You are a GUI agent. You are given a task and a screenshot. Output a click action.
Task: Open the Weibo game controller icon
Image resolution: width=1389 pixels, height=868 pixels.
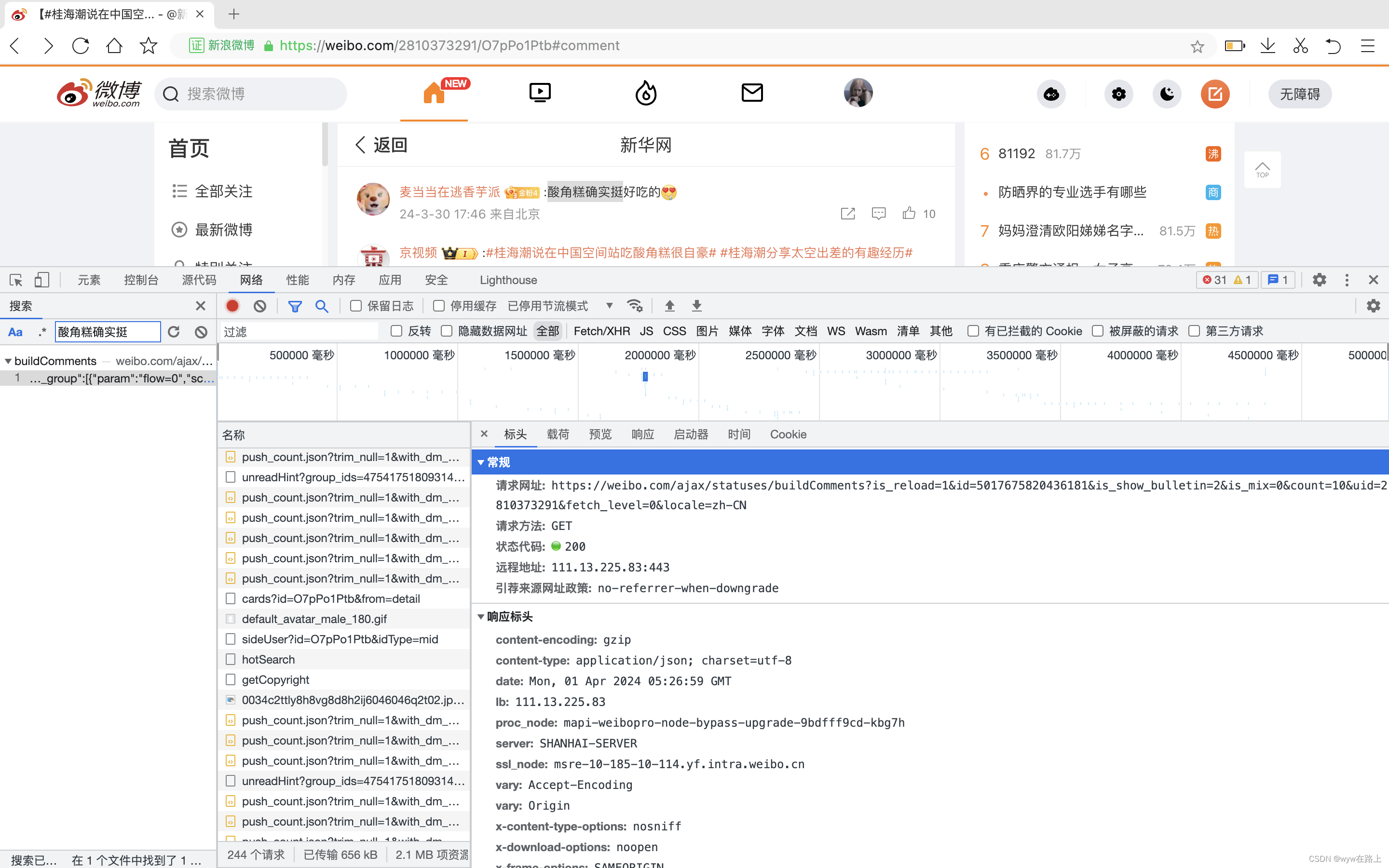click(x=1051, y=94)
